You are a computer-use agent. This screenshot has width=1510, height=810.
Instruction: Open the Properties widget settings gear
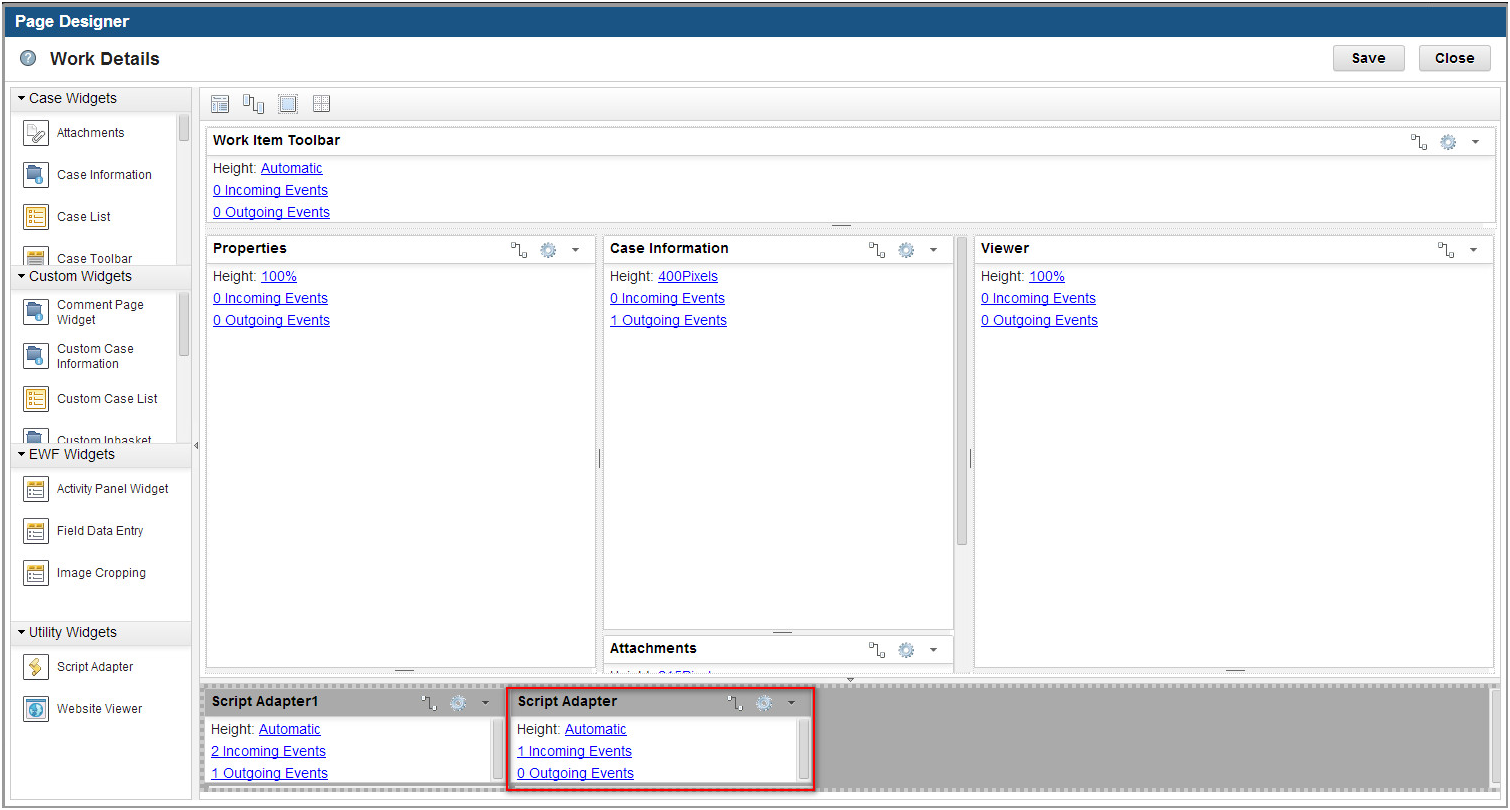[548, 249]
